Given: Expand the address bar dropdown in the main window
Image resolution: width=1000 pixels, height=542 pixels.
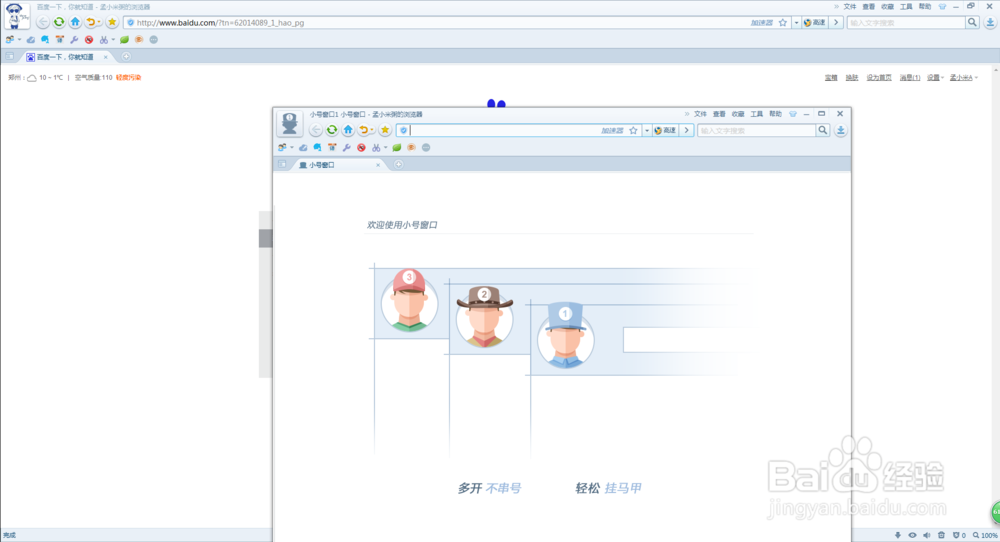Looking at the screenshot, I should 796,22.
